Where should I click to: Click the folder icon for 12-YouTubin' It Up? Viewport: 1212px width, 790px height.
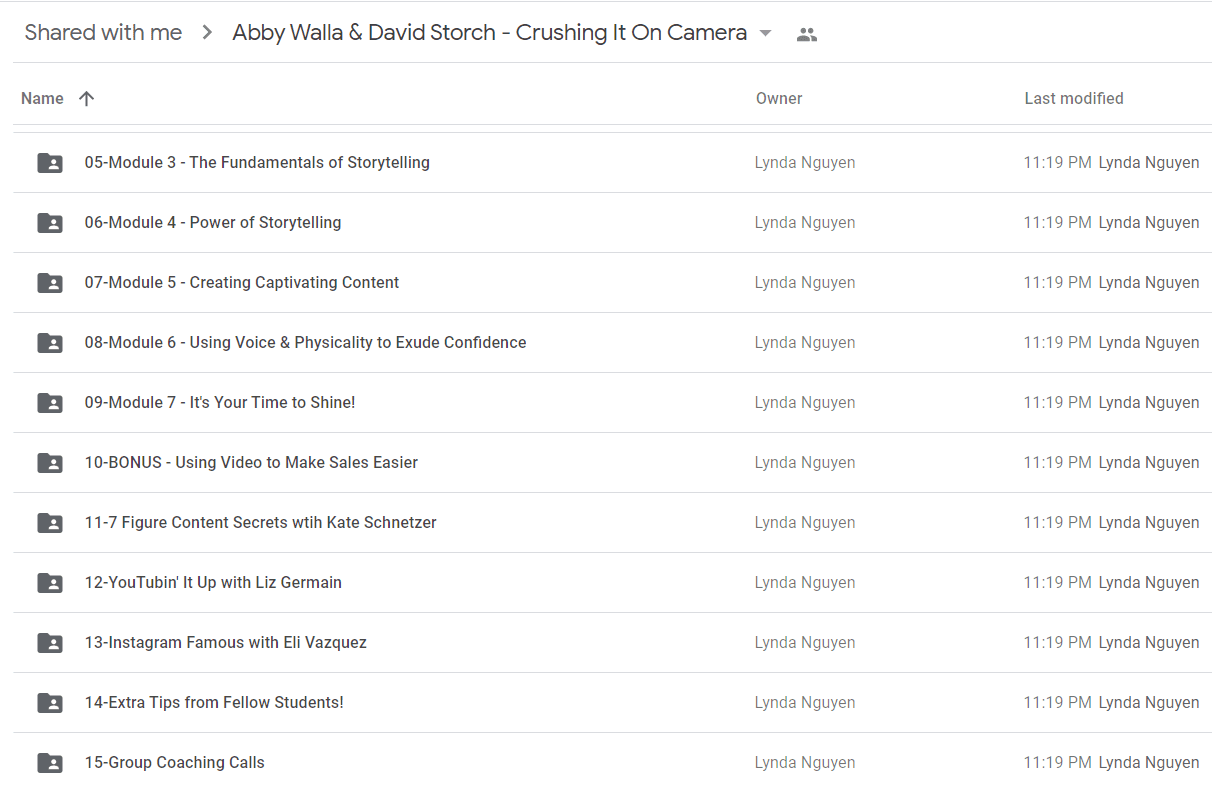(50, 583)
